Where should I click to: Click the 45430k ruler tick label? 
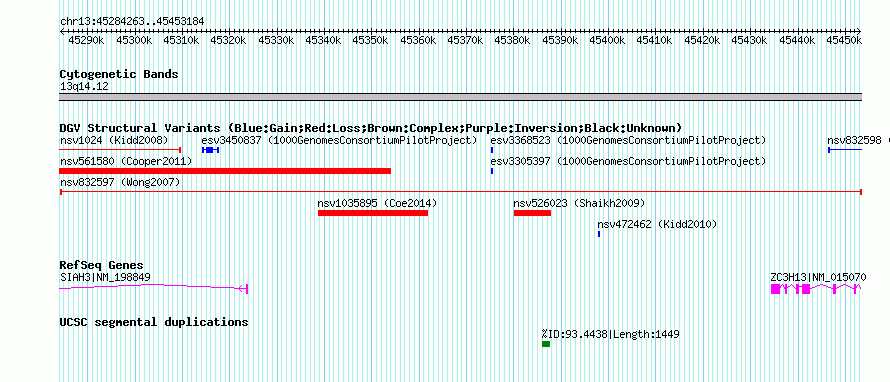tap(750, 40)
